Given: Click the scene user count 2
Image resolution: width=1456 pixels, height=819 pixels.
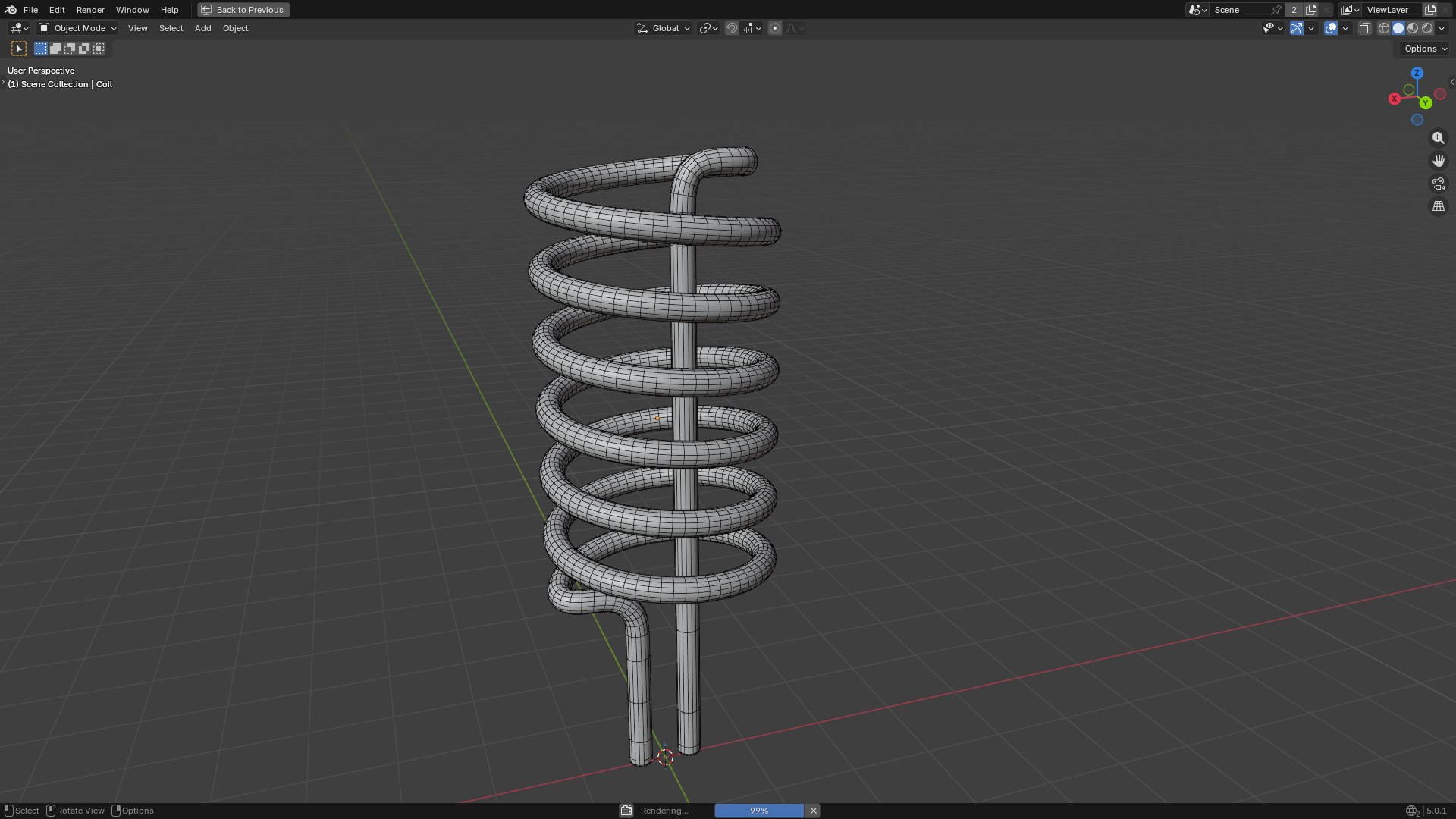Looking at the screenshot, I should pos(1294,10).
